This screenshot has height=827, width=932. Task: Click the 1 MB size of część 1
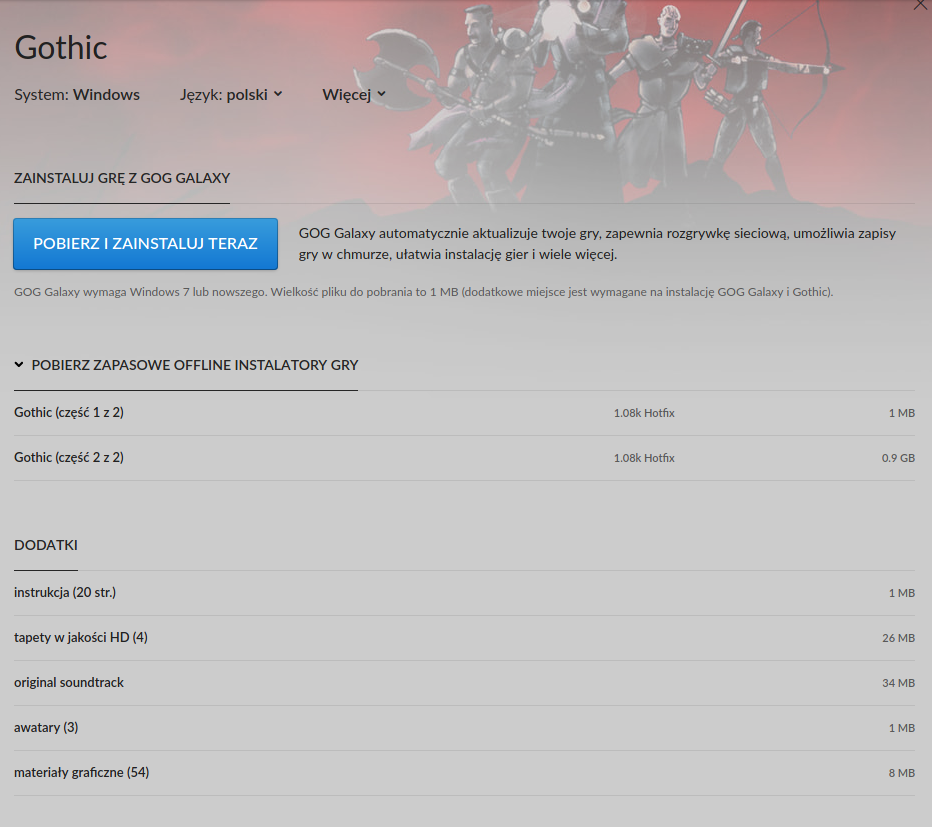pyautogui.click(x=902, y=413)
